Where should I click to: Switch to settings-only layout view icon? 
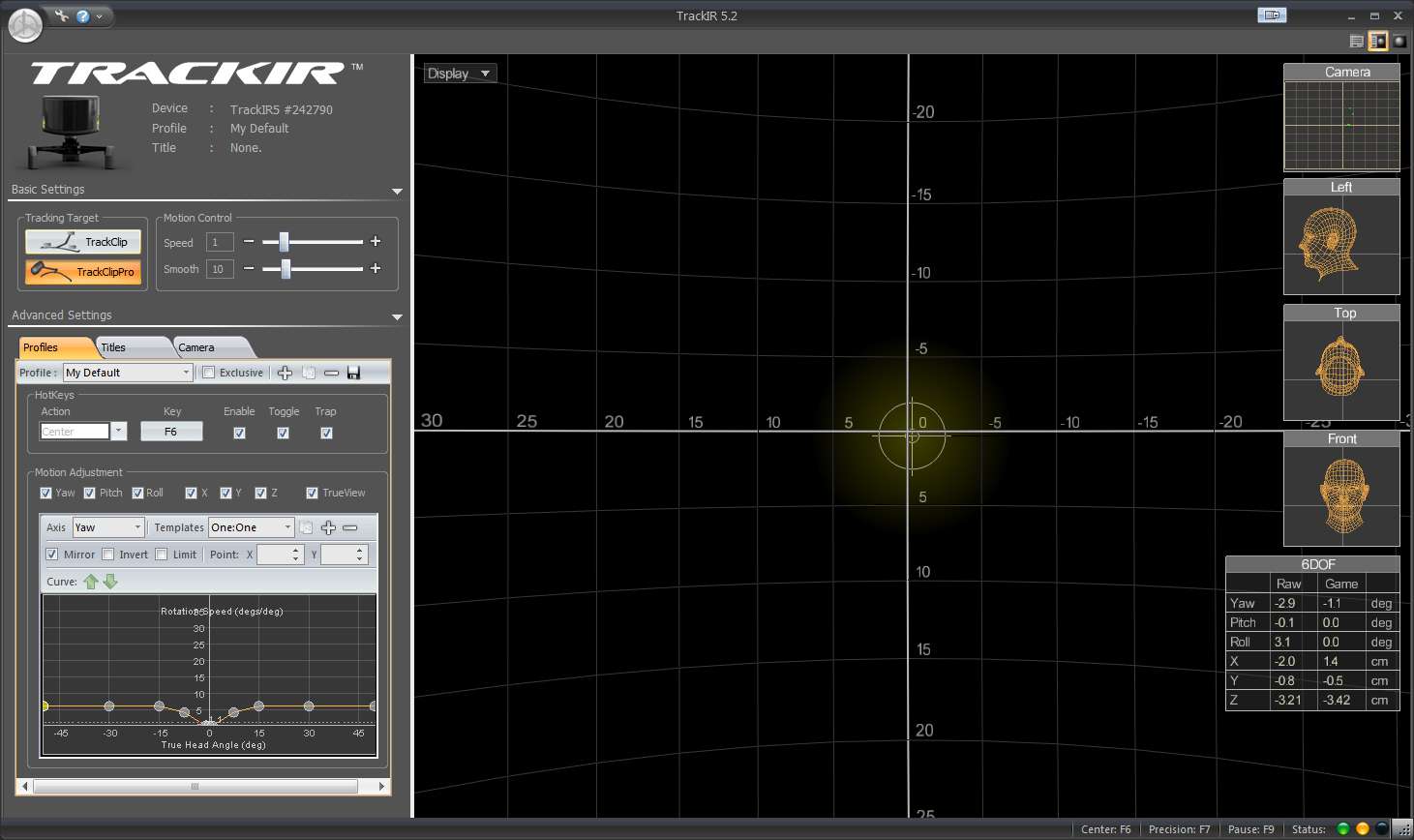coord(1357,41)
